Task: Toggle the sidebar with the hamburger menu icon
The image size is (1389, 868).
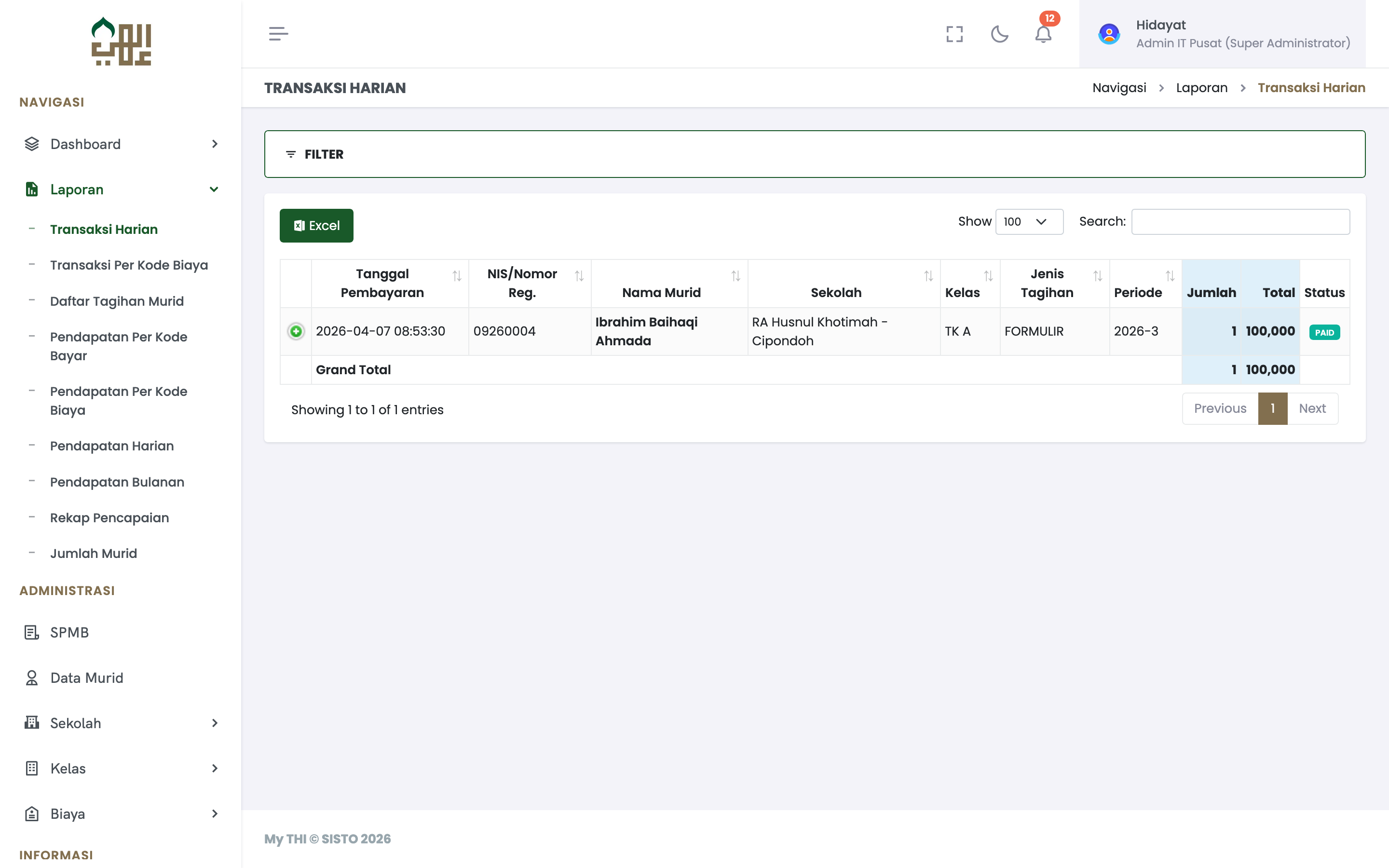Action: (x=278, y=34)
